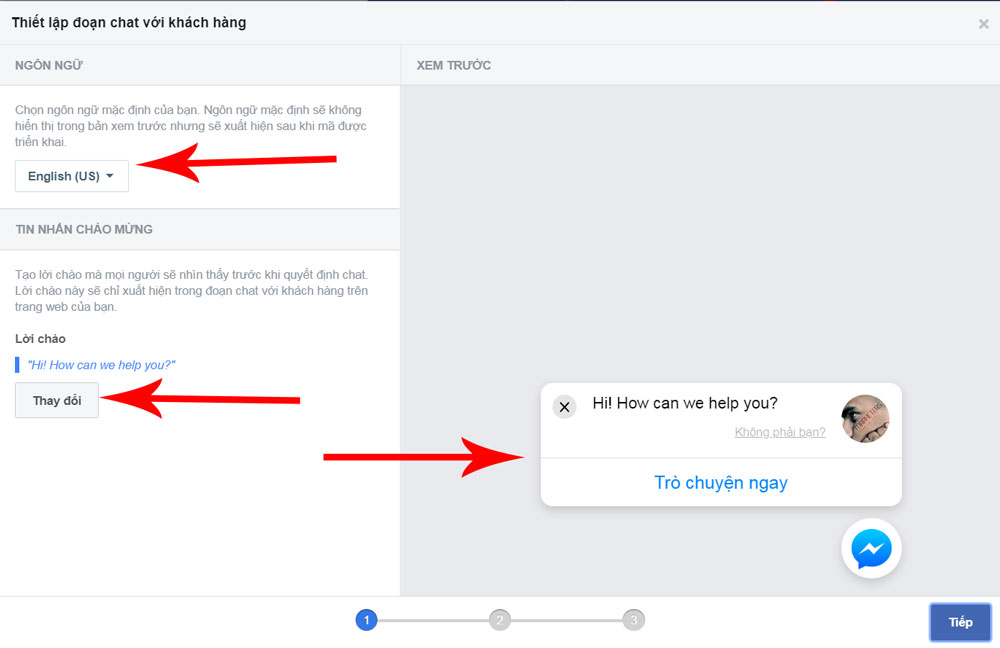Click the profile avatar in the preview
The height and width of the screenshot is (648, 1000).
pyautogui.click(x=865, y=418)
